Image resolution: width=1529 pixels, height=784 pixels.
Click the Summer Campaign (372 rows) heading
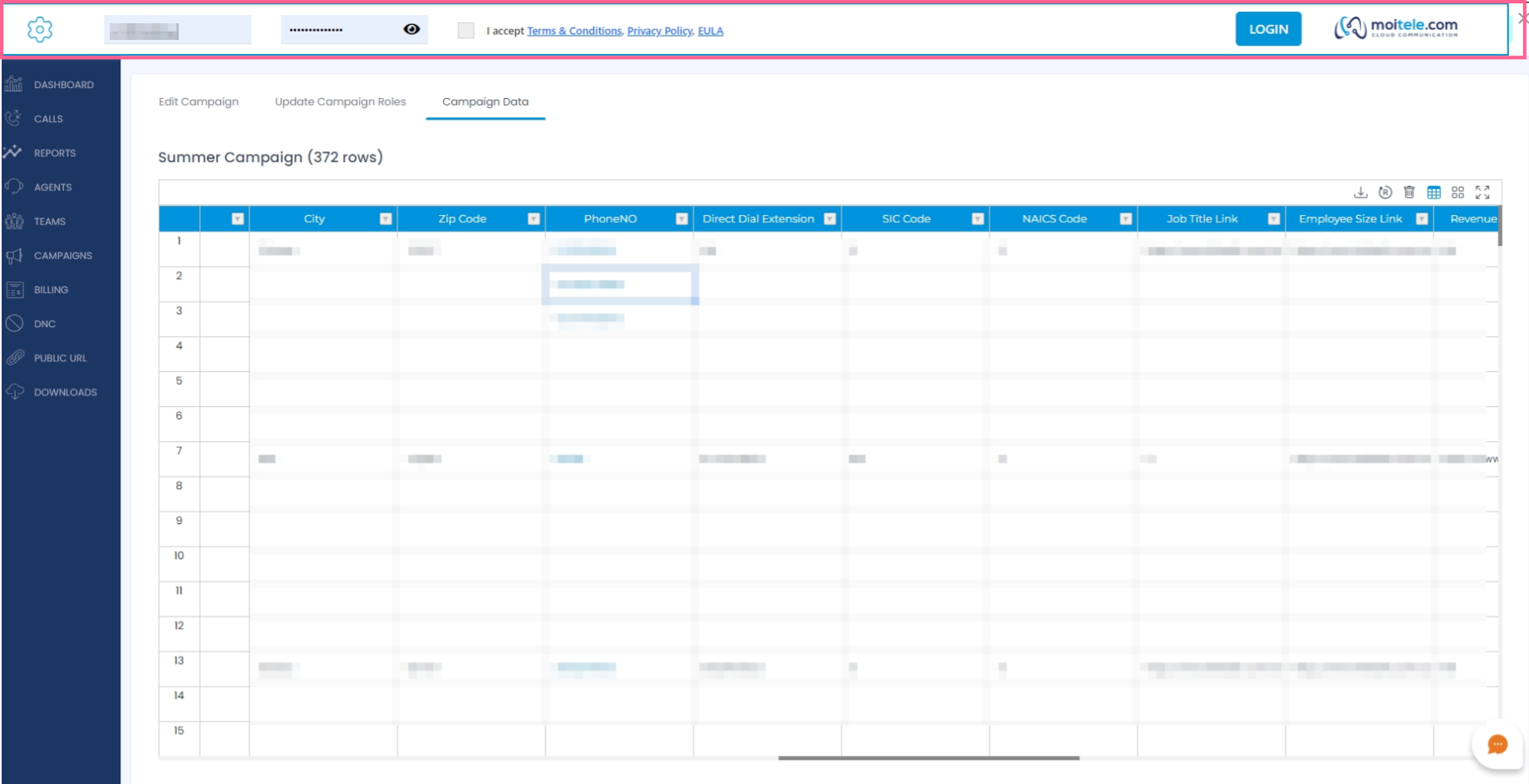click(270, 157)
